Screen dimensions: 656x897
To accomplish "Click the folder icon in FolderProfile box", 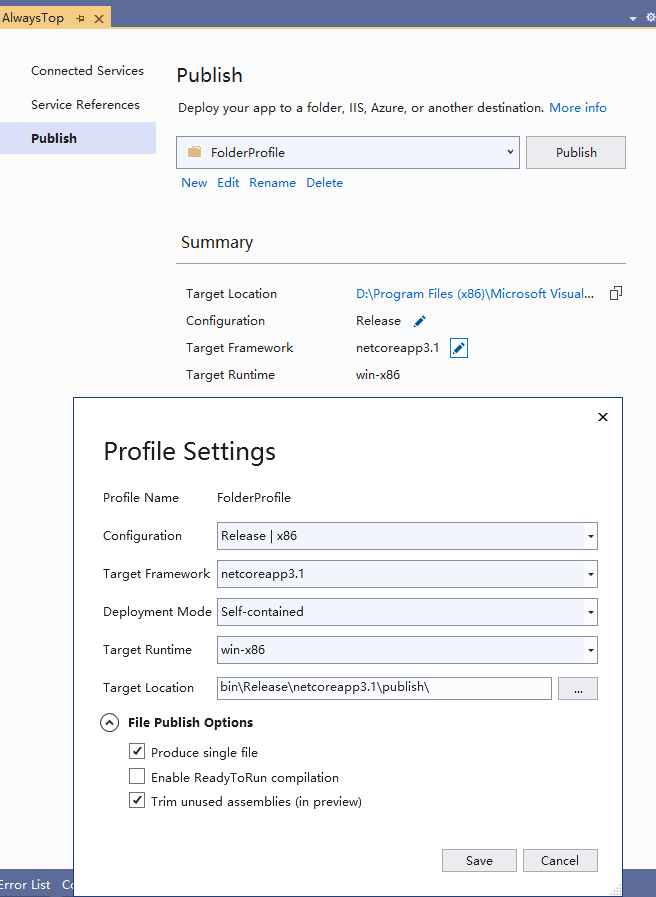I will click(x=194, y=152).
